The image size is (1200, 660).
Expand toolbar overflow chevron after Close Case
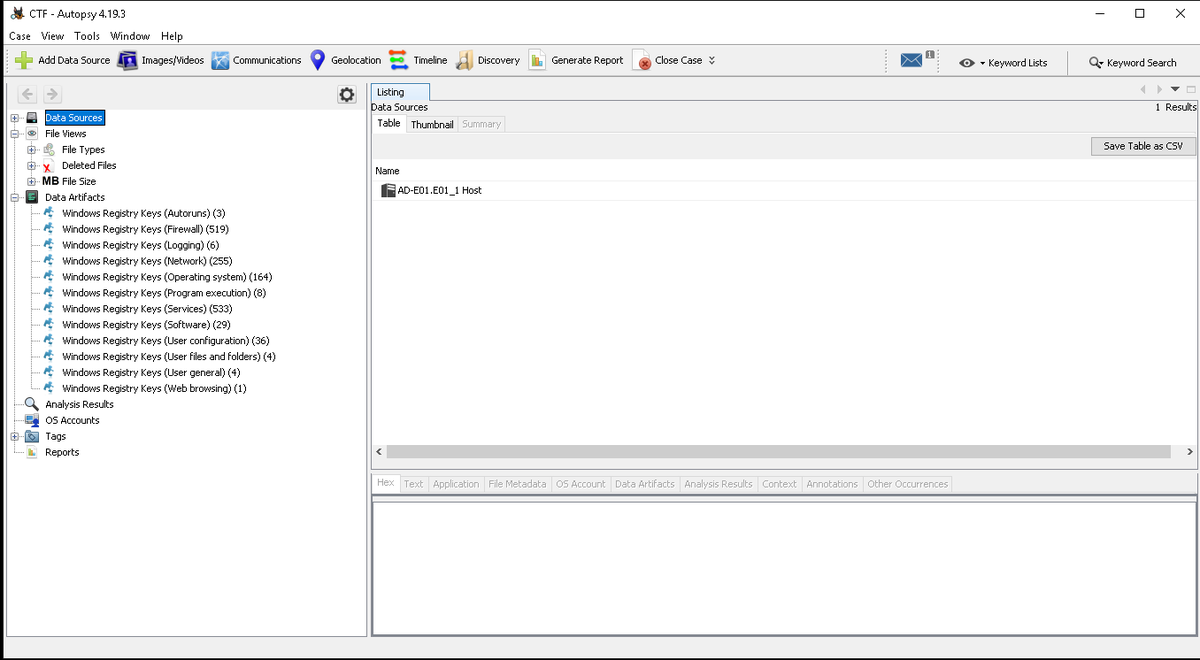(x=712, y=60)
